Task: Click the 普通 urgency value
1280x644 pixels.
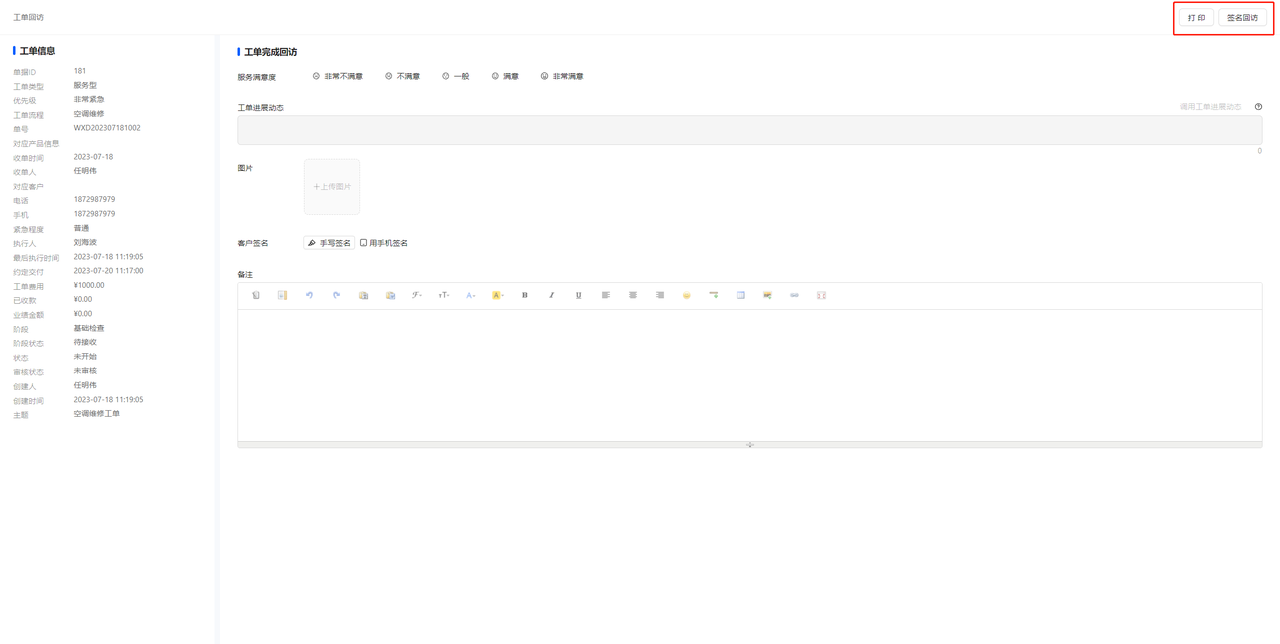Action: coord(81,228)
